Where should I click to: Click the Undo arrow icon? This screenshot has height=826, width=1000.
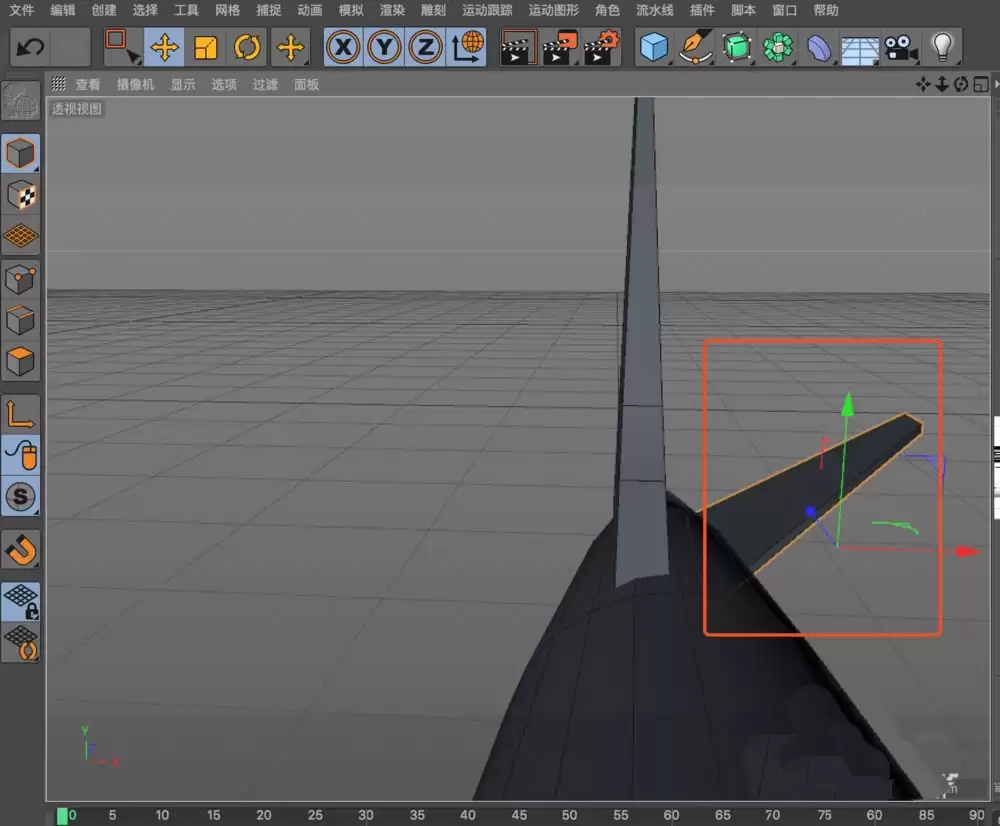[30, 47]
